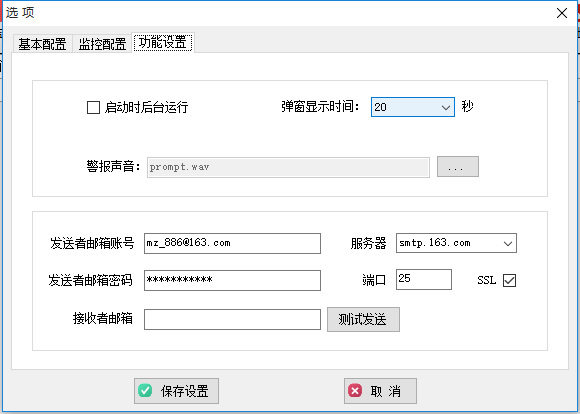Click the 端口 field showing 25
The width and height of the screenshot is (580, 414).
424,279
